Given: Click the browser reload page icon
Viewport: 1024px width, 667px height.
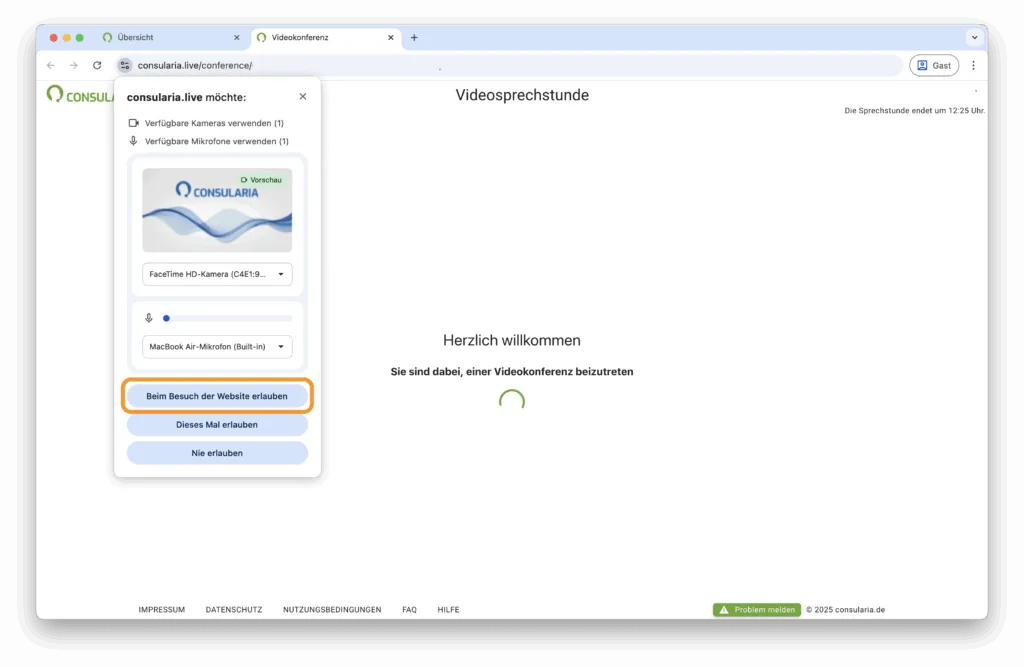Looking at the screenshot, I should [97, 65].
